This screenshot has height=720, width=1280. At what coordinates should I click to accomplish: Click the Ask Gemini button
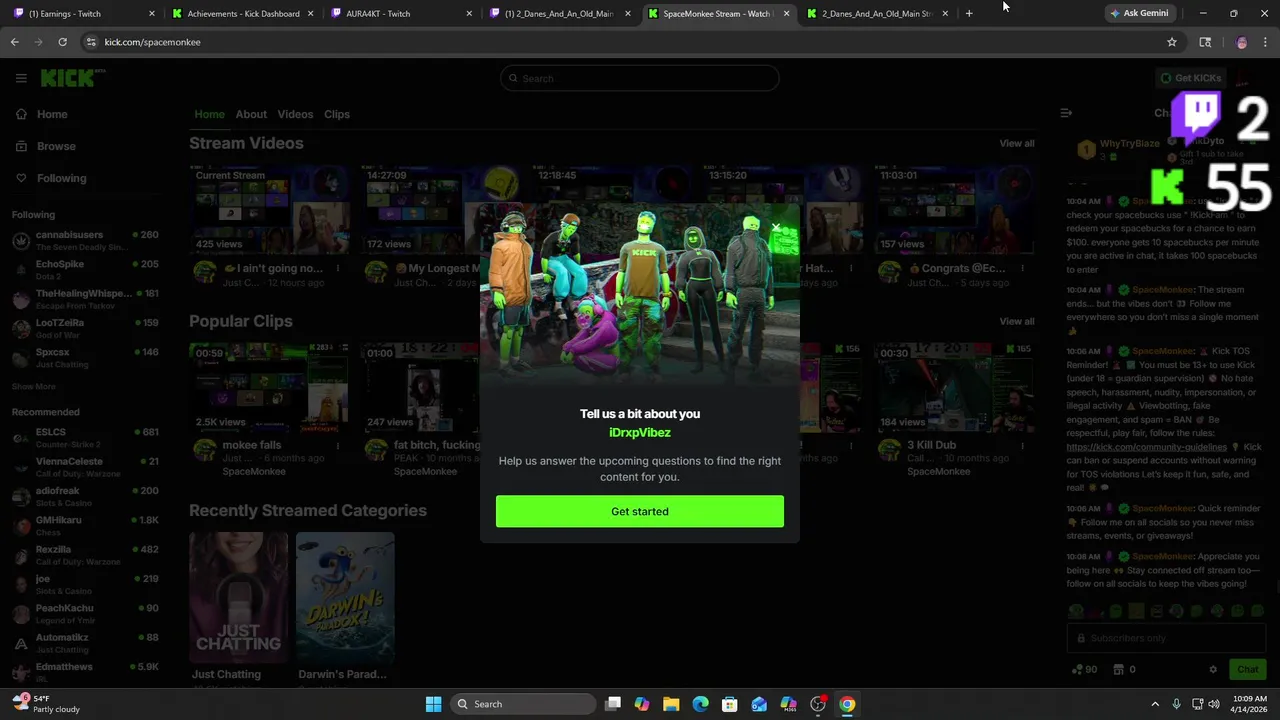pyautogui.click(x=1139, y=13)
